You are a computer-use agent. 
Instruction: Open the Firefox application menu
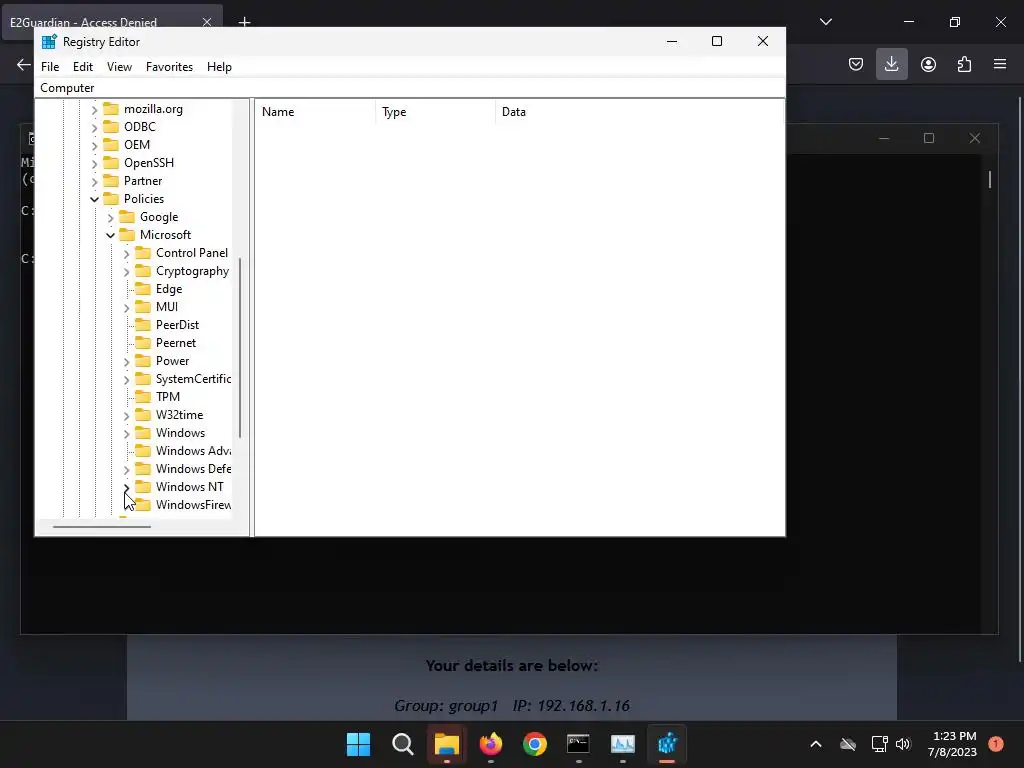point(1000,64)
